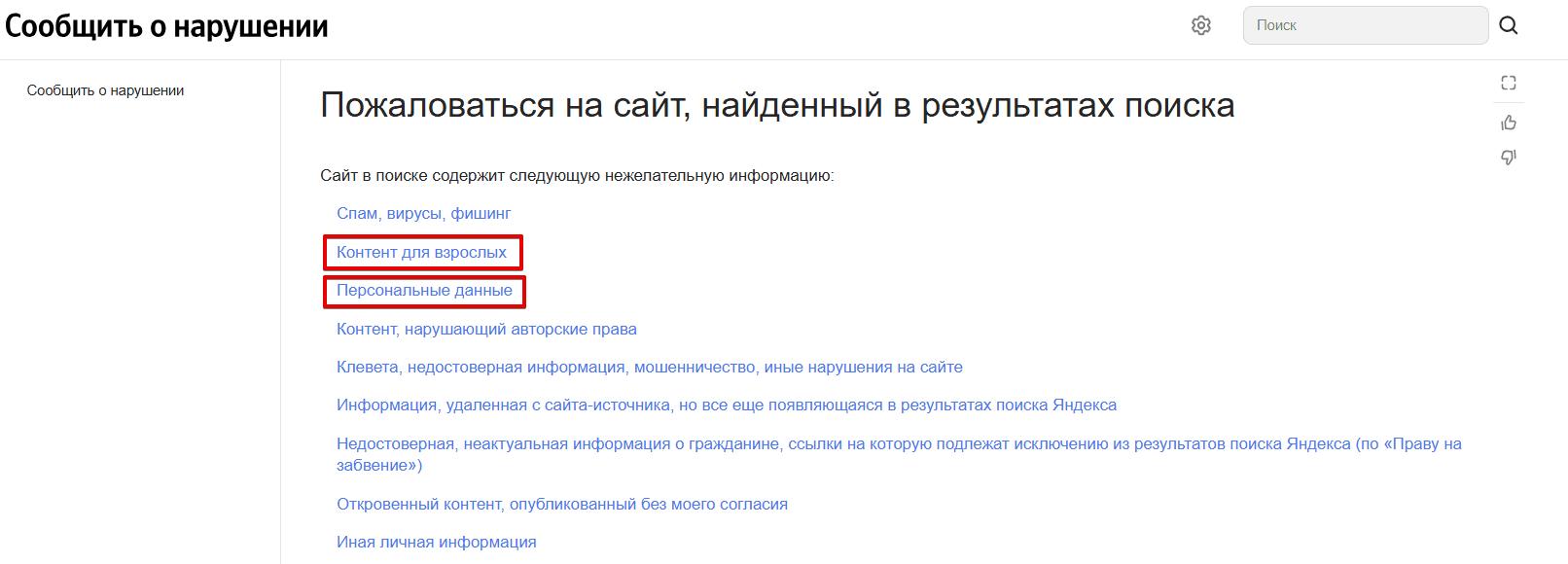Viewport: 1568px width, 564px height.
Task: Open Откровенный контент без согласия link
Action: 562,505
